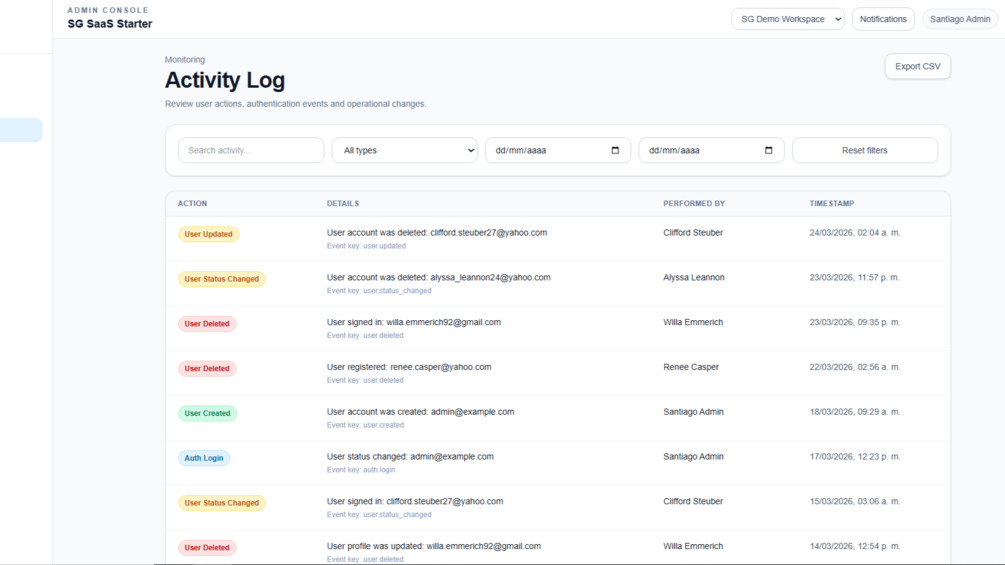
Task: Open the SG Demo Workspace selector
Action: 788,19
